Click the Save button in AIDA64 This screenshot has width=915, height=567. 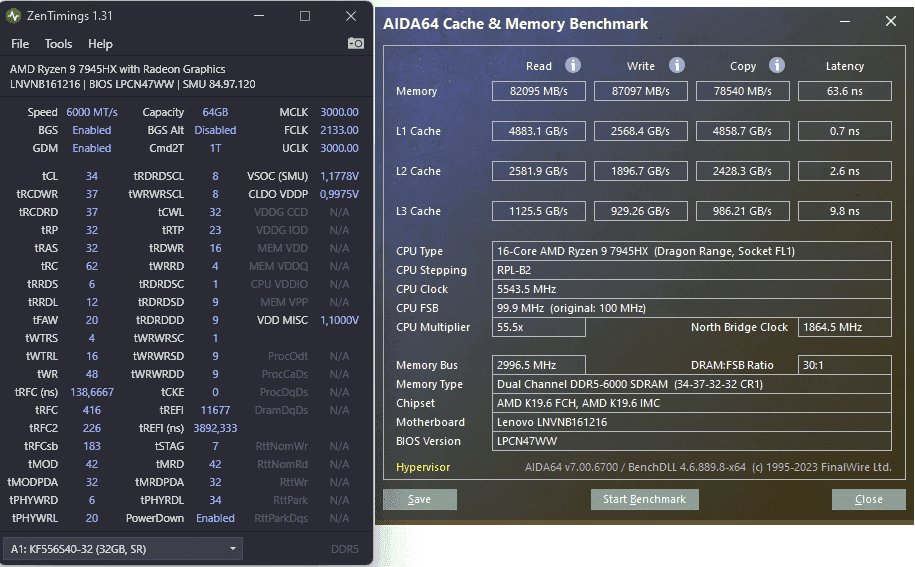click(419, 499)
